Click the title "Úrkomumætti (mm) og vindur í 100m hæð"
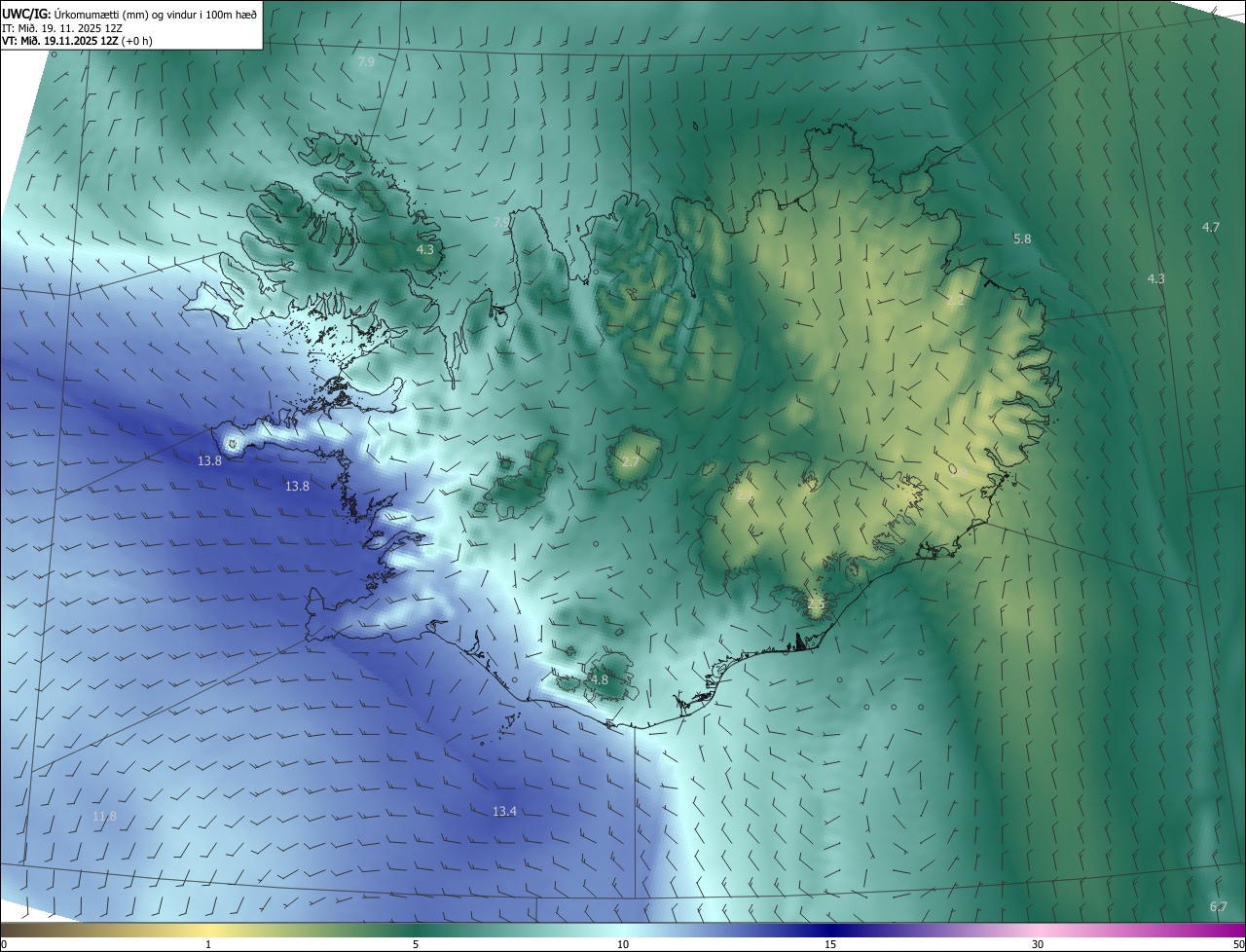Viewport: 1246px width, 952px height. coord(155,13)
